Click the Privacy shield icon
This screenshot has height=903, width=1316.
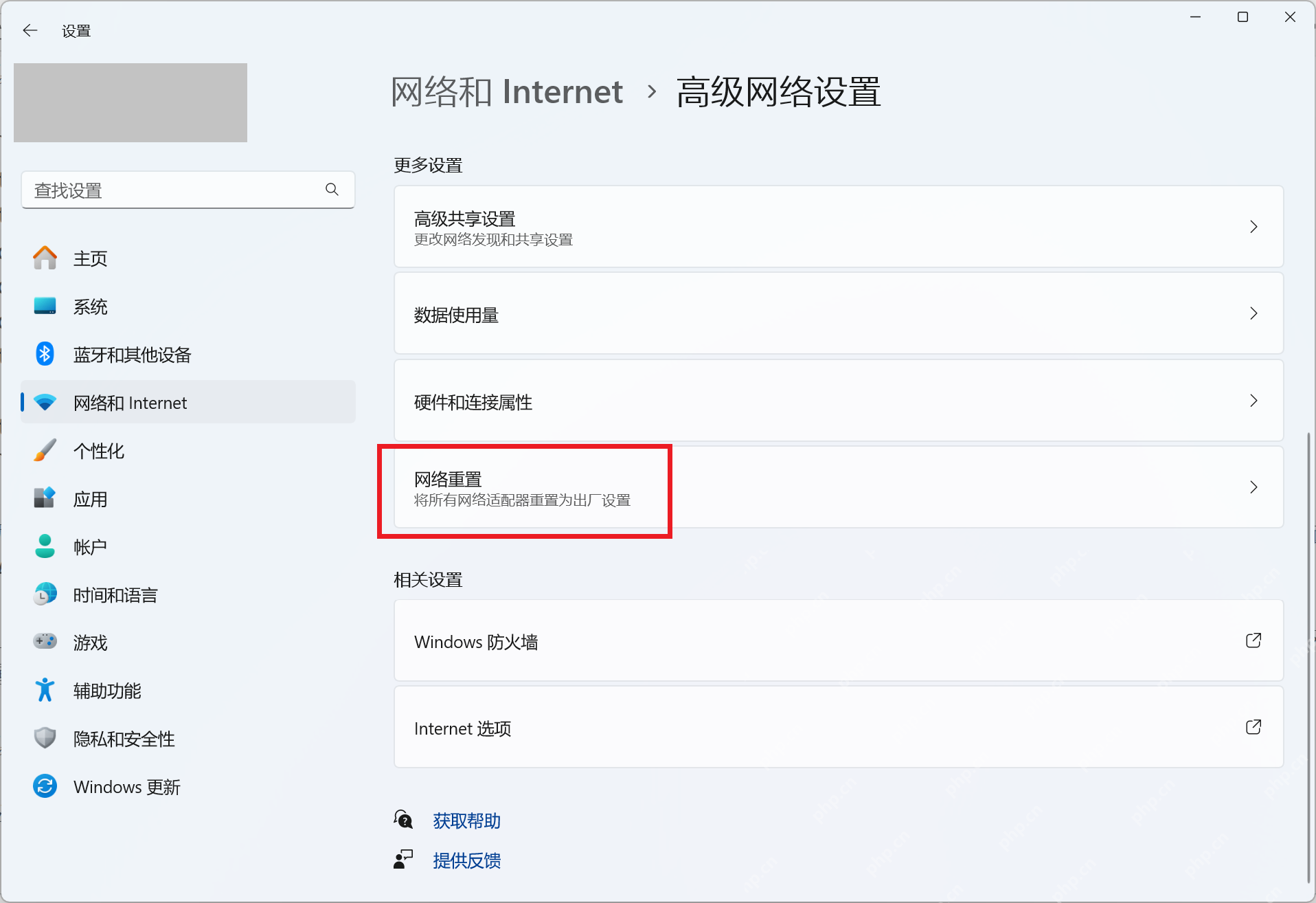pyautogui.click(x=45, y=738)
